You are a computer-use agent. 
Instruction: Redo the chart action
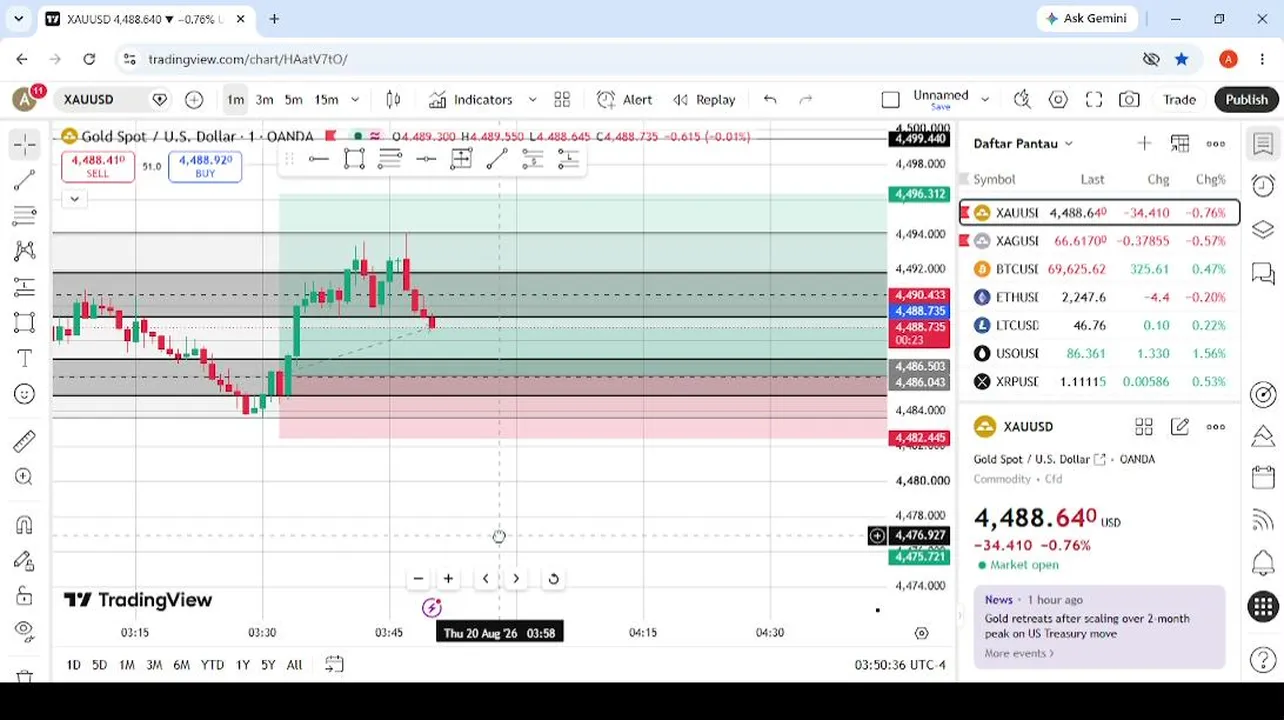coord(806,99)
